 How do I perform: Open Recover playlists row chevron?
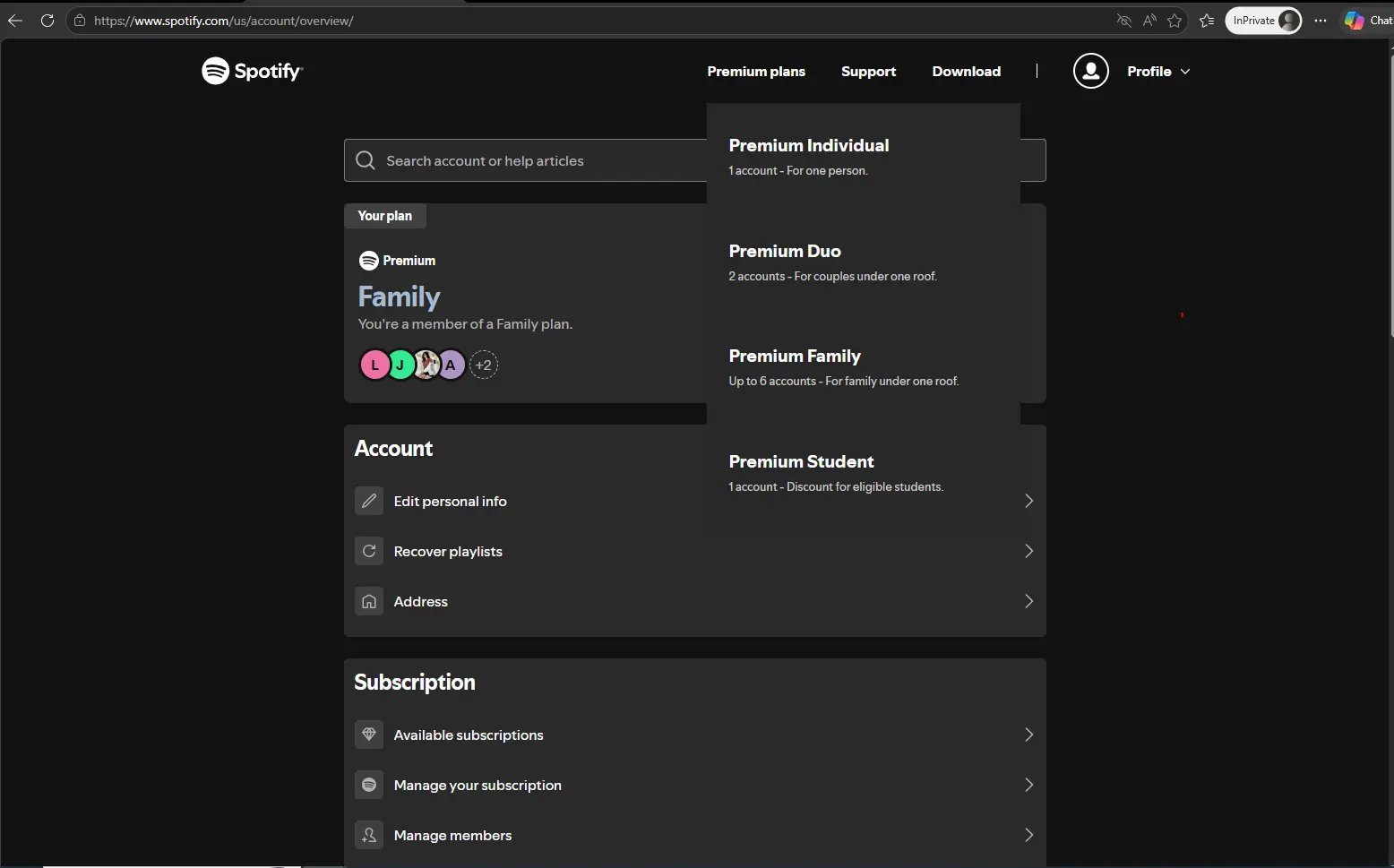click(x=1028, y=551)
